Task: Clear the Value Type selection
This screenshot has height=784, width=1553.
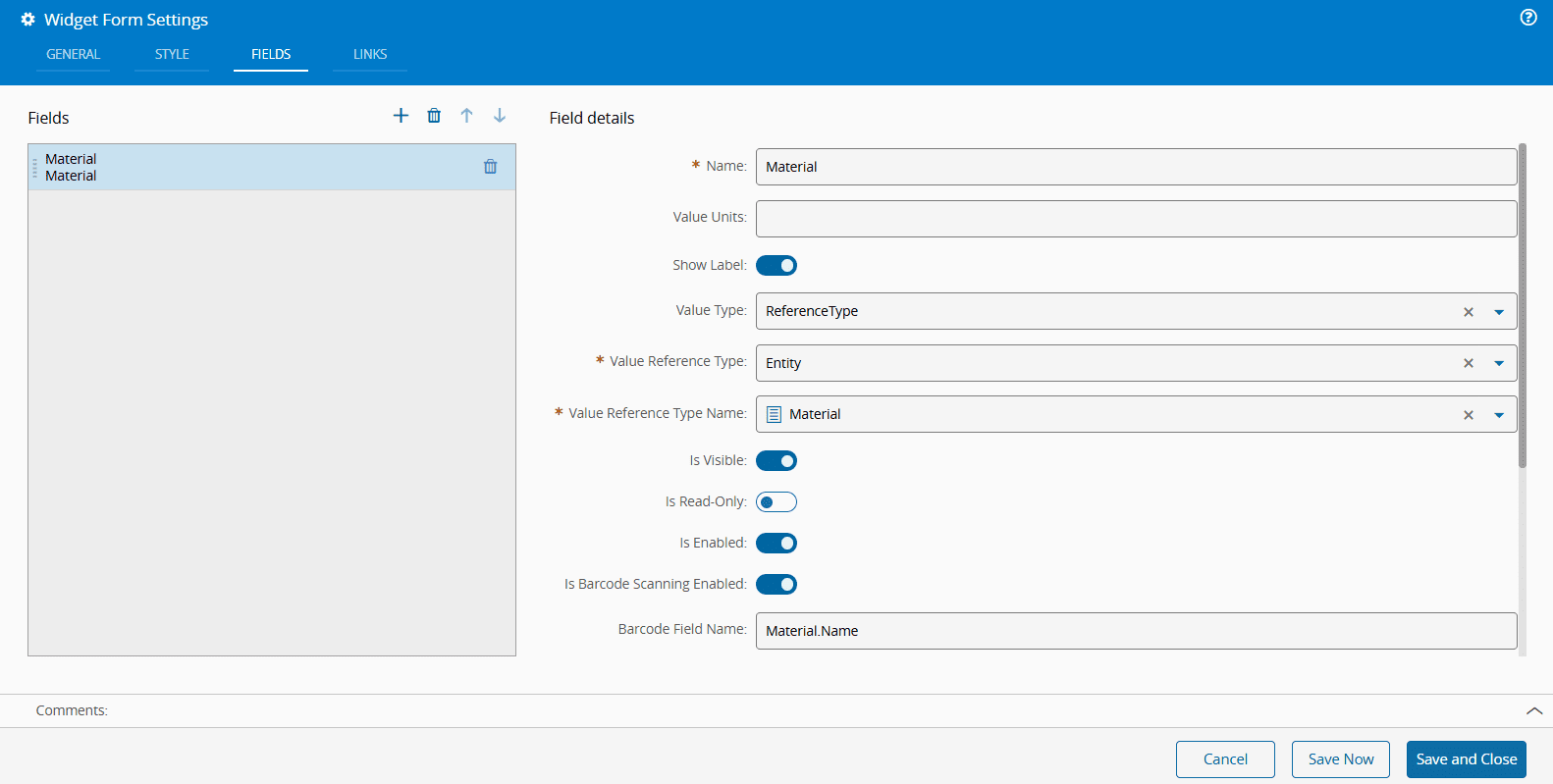Action: click(x=1469, y=312)
